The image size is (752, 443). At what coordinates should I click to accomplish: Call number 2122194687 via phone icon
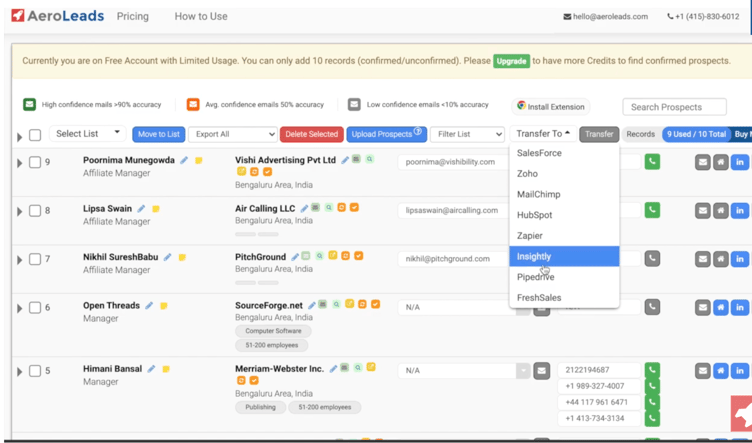[x=652, y=370]
